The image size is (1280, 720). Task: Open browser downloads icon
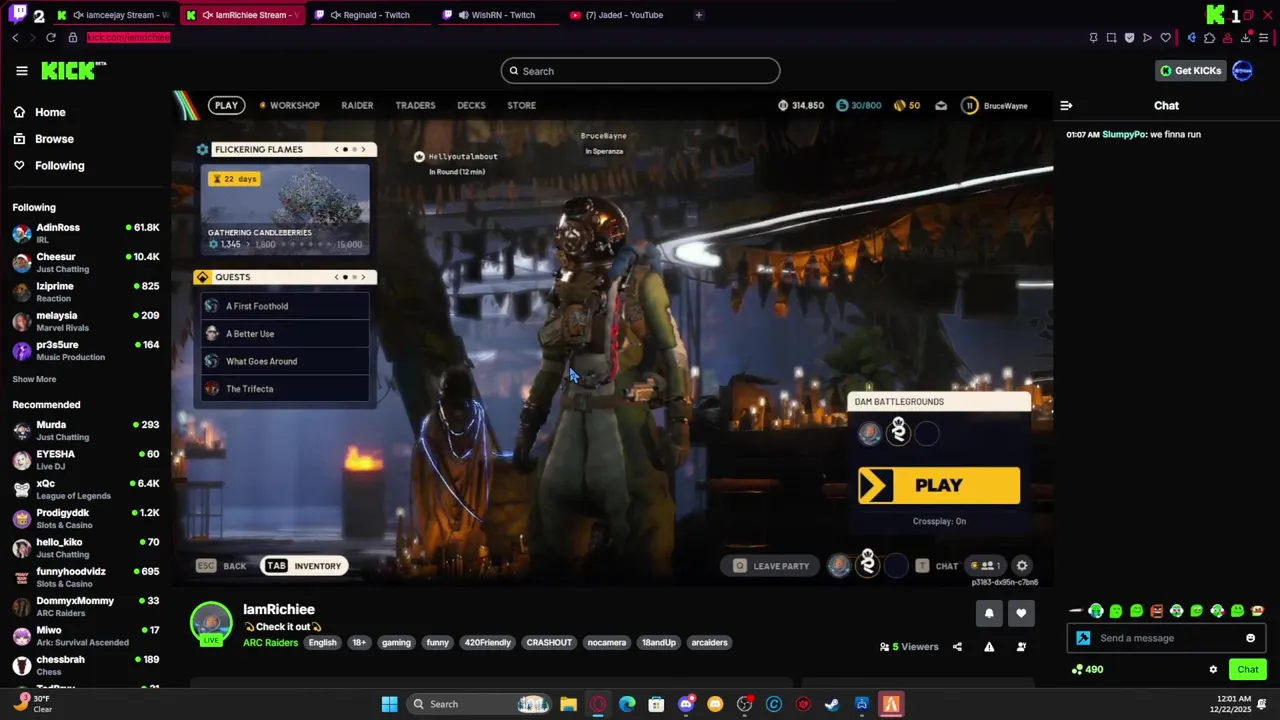pyautogui.click(x=1245, y=38)
